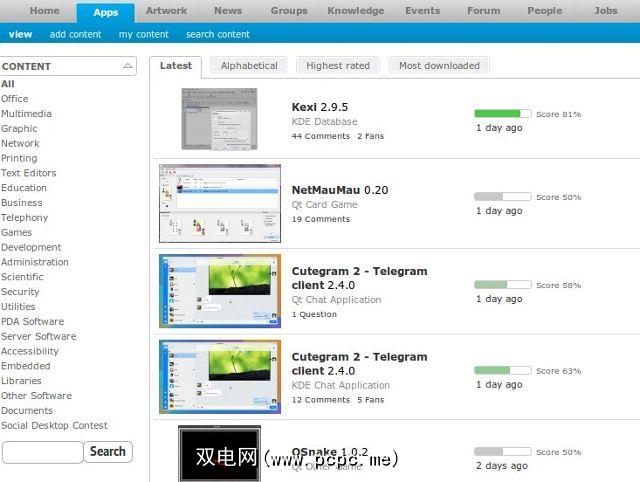The width and height of the screenshot is (640, 482).
Task: Open the Forum section
Action: pyautogui.click(x=484, y=11)
